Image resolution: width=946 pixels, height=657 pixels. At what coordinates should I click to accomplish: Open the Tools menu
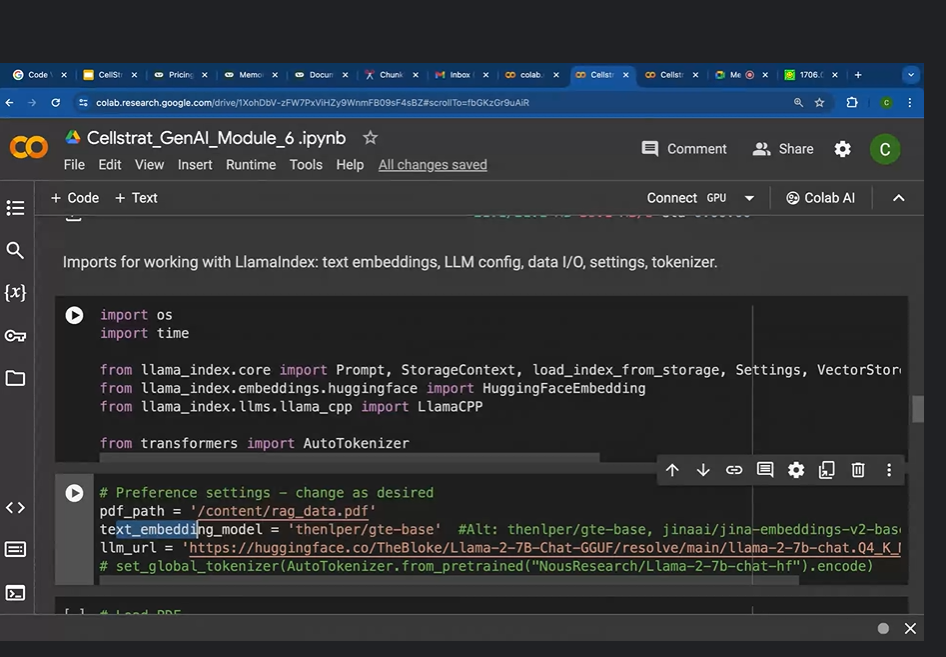(306, 165)
